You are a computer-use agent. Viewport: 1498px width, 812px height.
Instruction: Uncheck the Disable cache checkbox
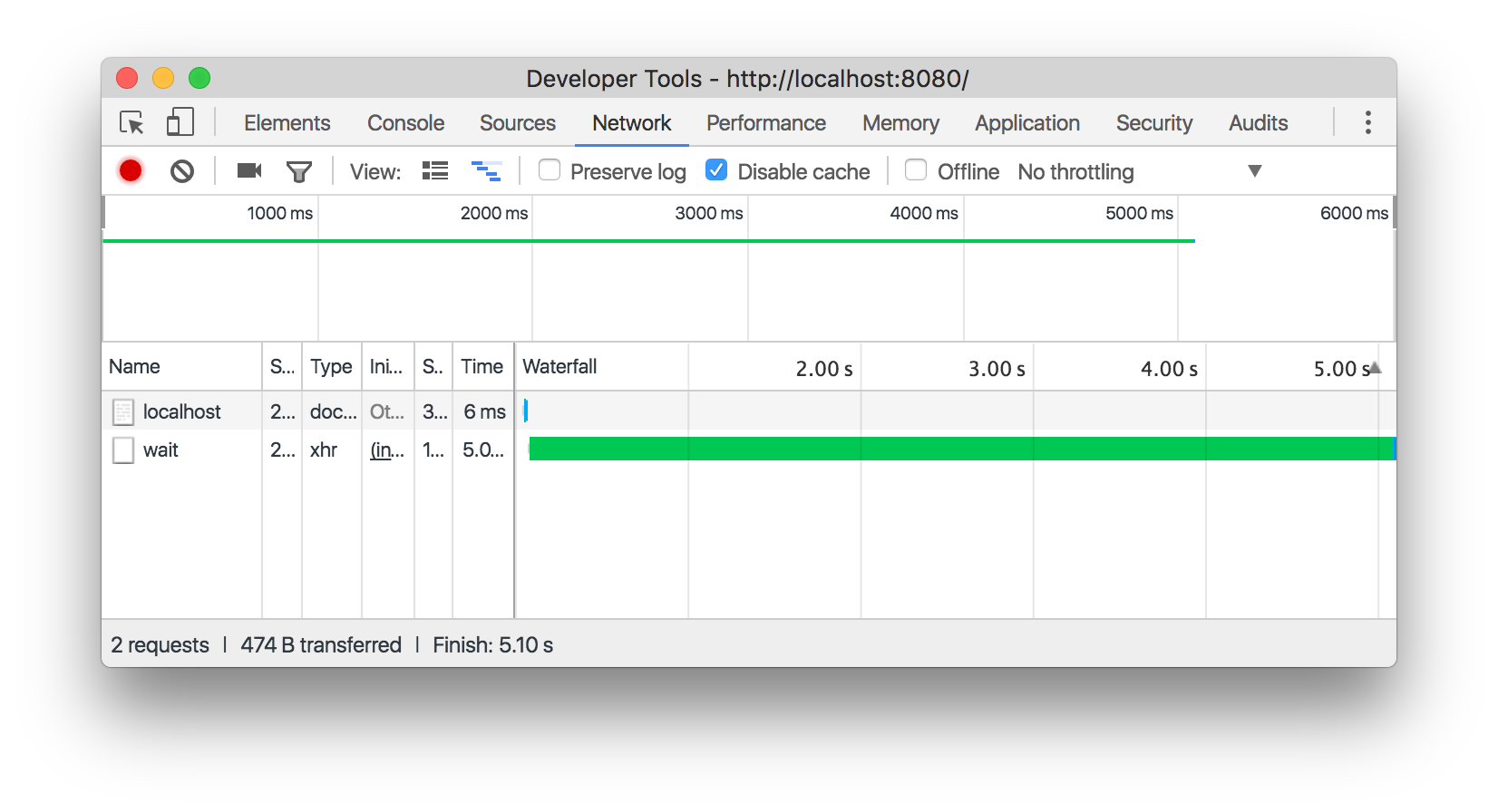[716, 170]
